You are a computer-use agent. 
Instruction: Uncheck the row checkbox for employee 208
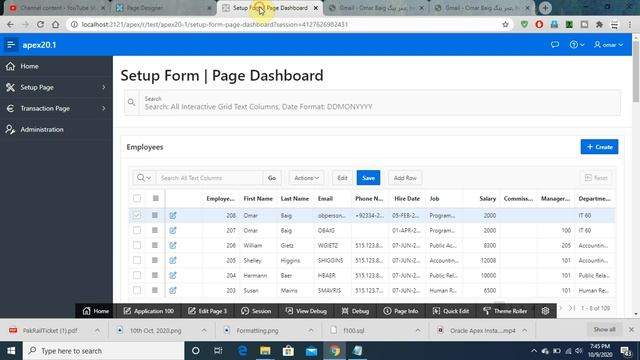[137, 215]
